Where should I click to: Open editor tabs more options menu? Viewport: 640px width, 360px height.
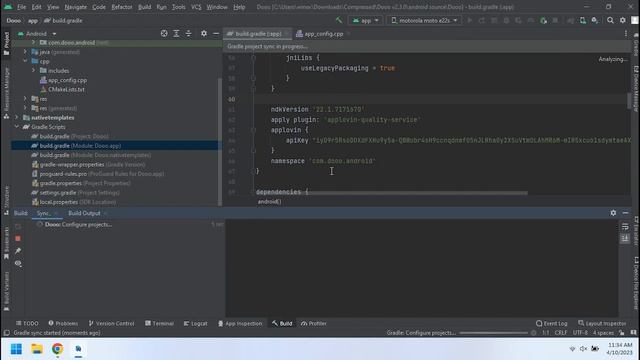click(626, 34)
